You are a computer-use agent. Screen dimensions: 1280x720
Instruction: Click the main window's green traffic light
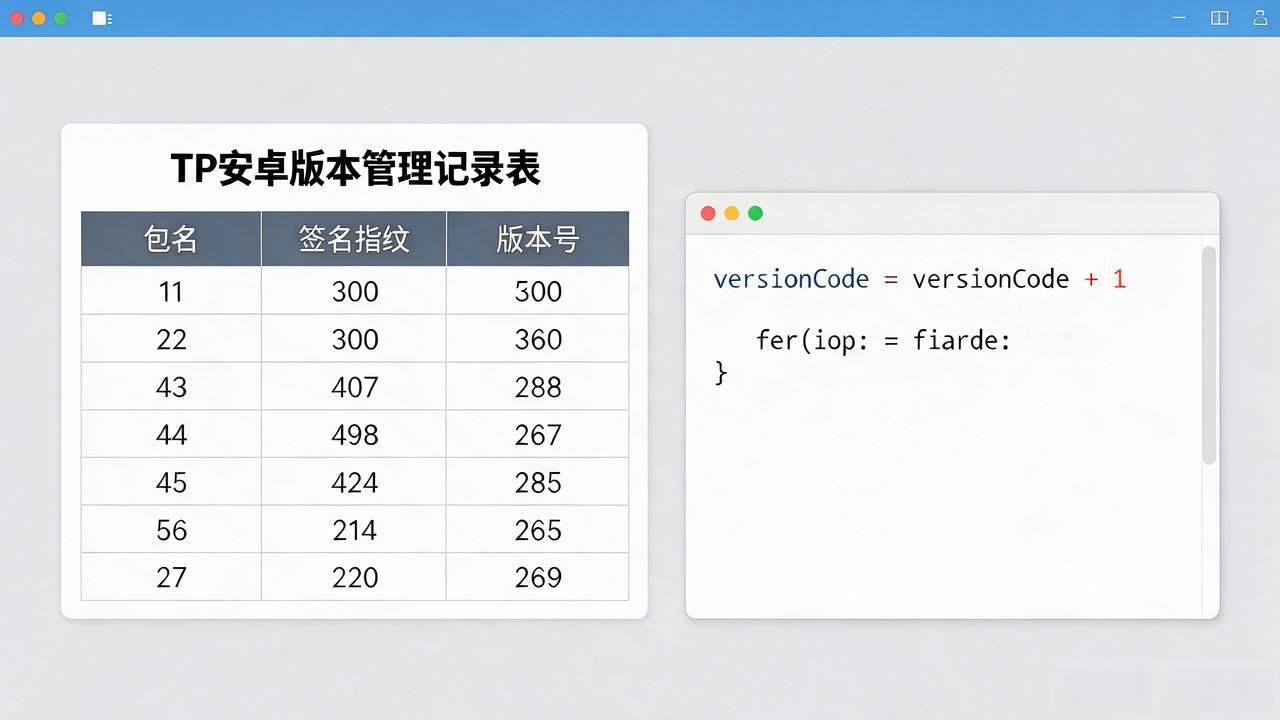[x=61, y=18]
